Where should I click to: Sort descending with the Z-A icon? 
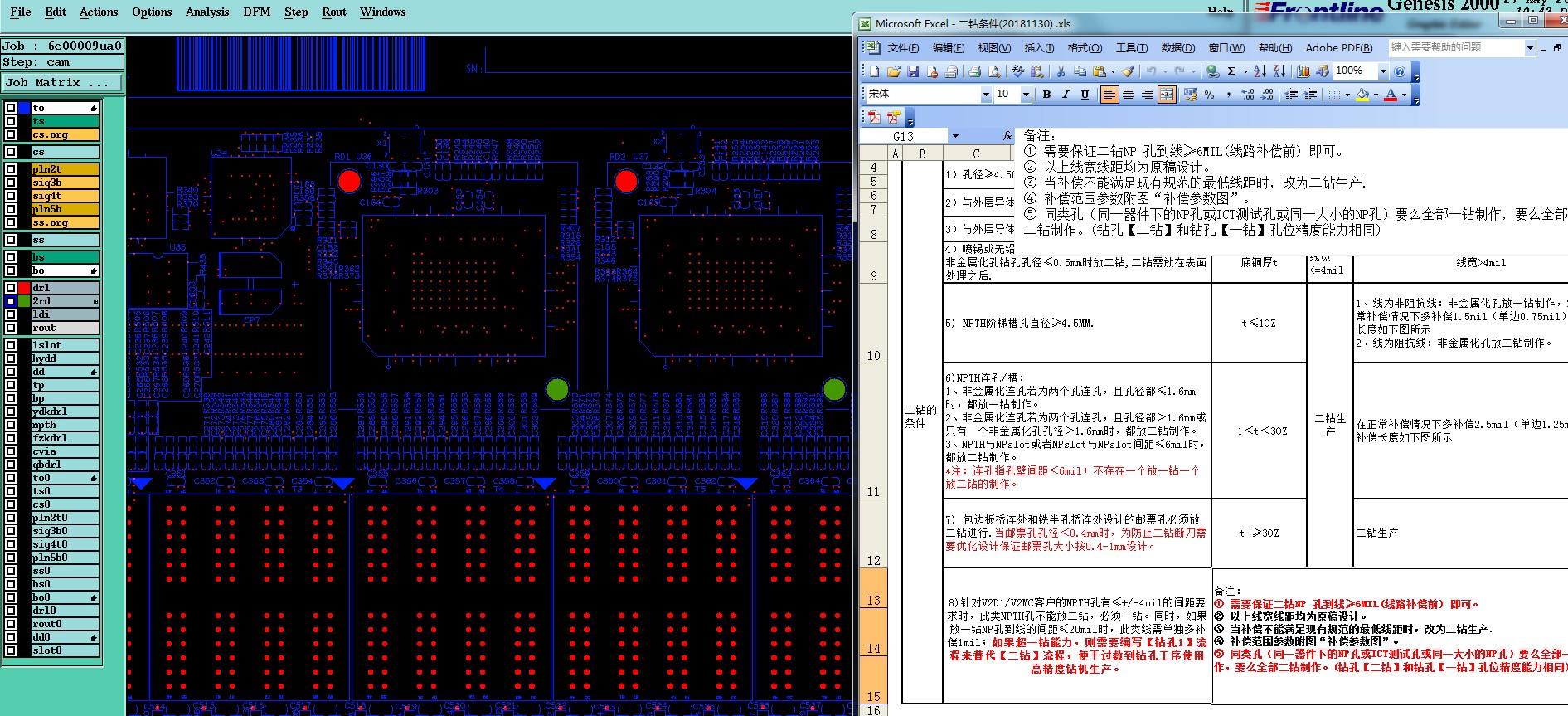(1279, 71)
